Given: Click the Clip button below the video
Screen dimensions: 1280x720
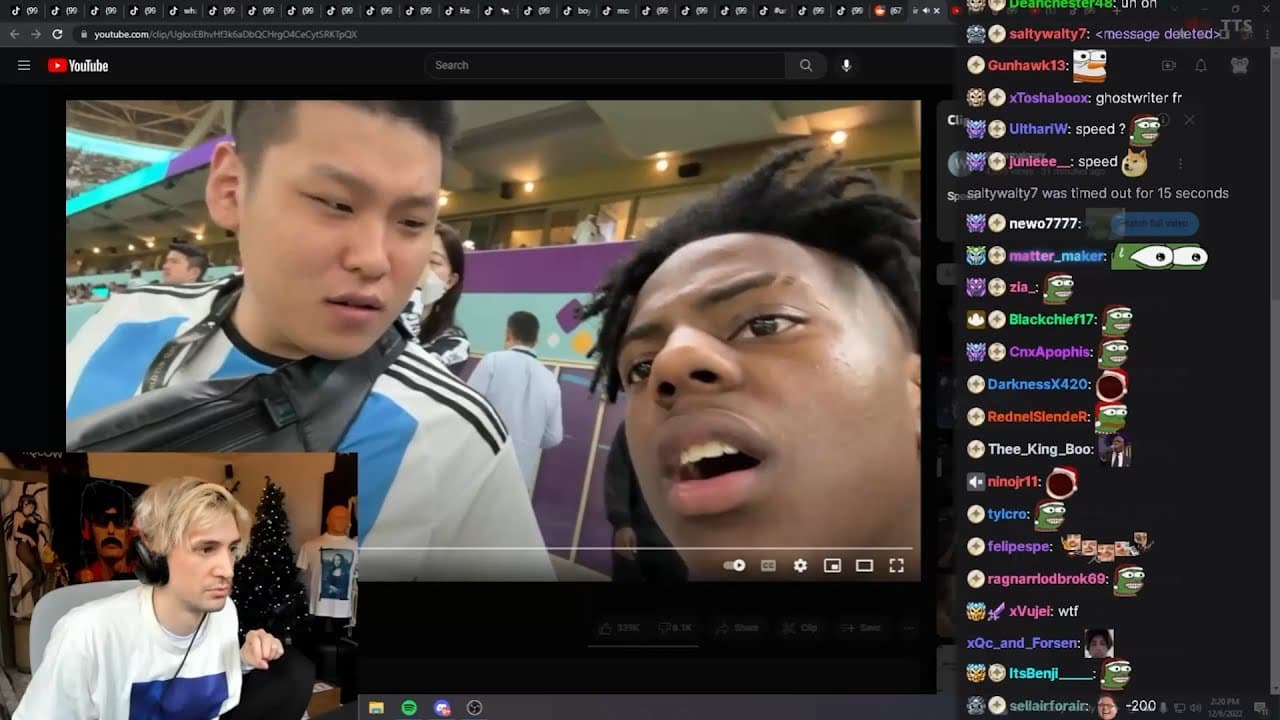Looking at the screenshot, I should pyautogui.click(x=801, y=628).
